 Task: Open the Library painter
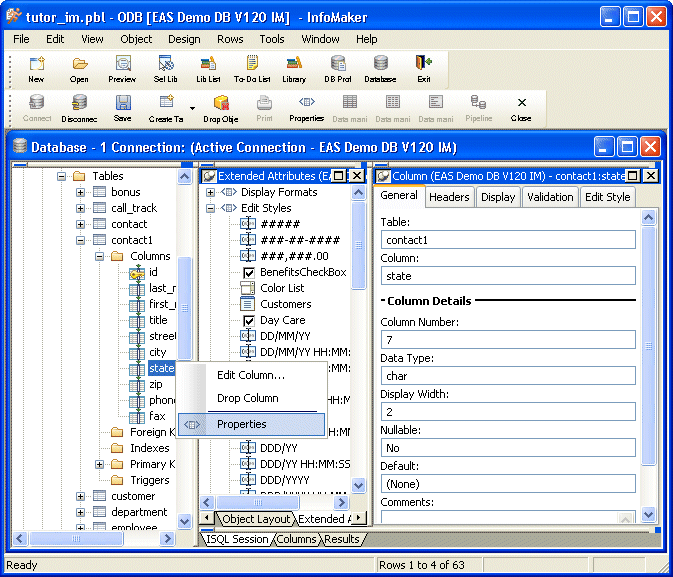(x=294, y=69)
